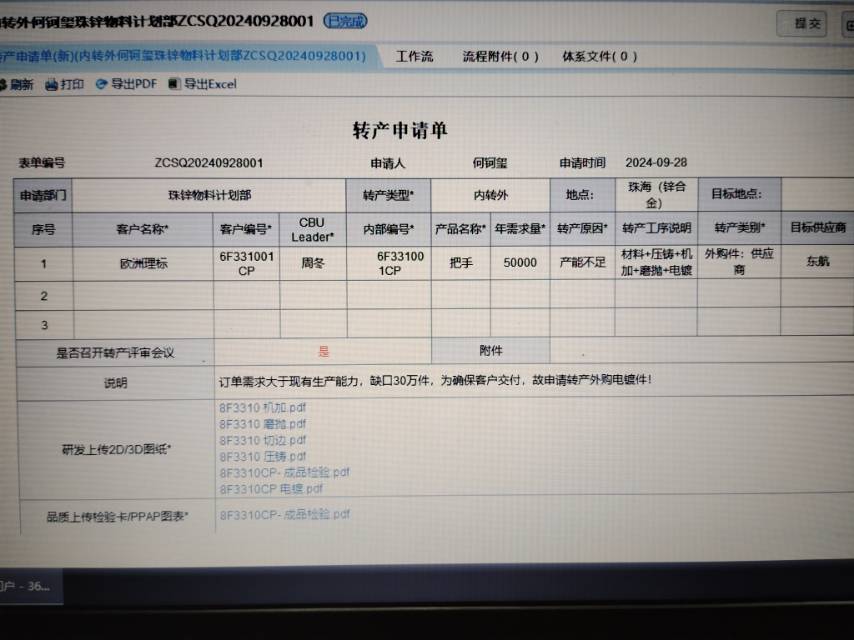Switch to the 工作流 tab

(x=414, y=57)
